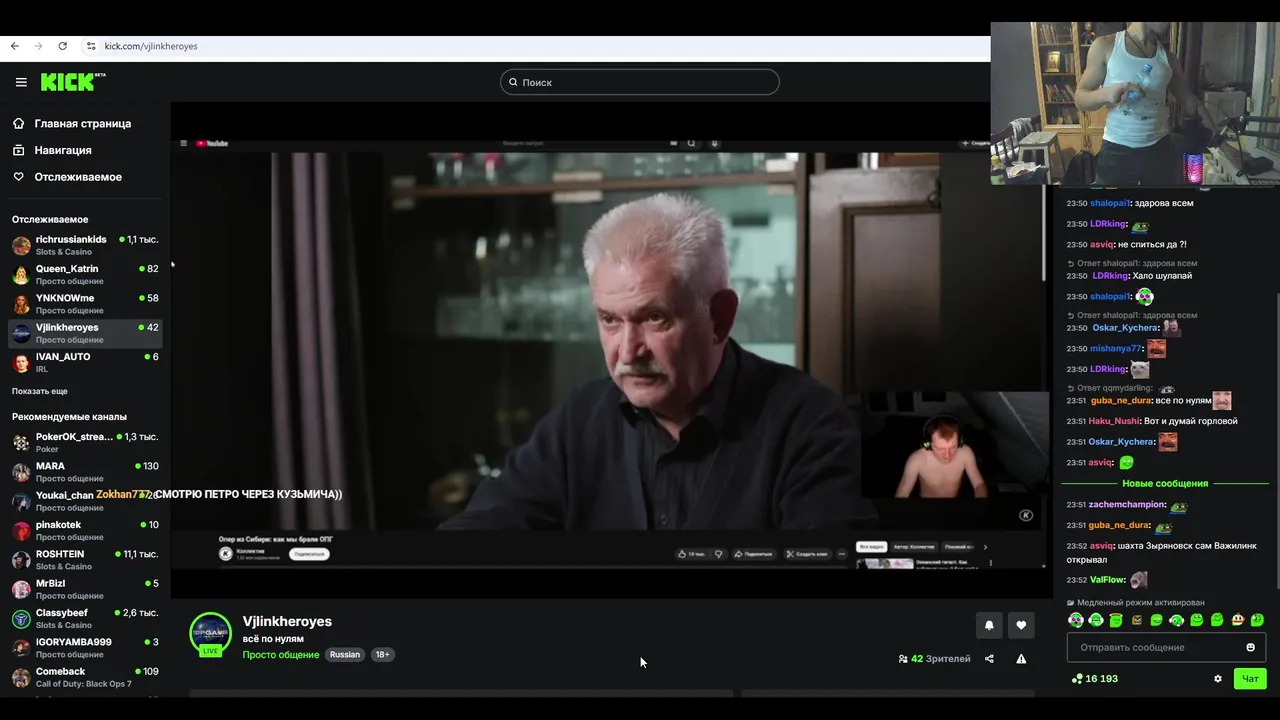The height and width of the screenshot is (720, 1280).
Task: Click username Oskar_Kychera at 23:50
Action: point(1124,328)
